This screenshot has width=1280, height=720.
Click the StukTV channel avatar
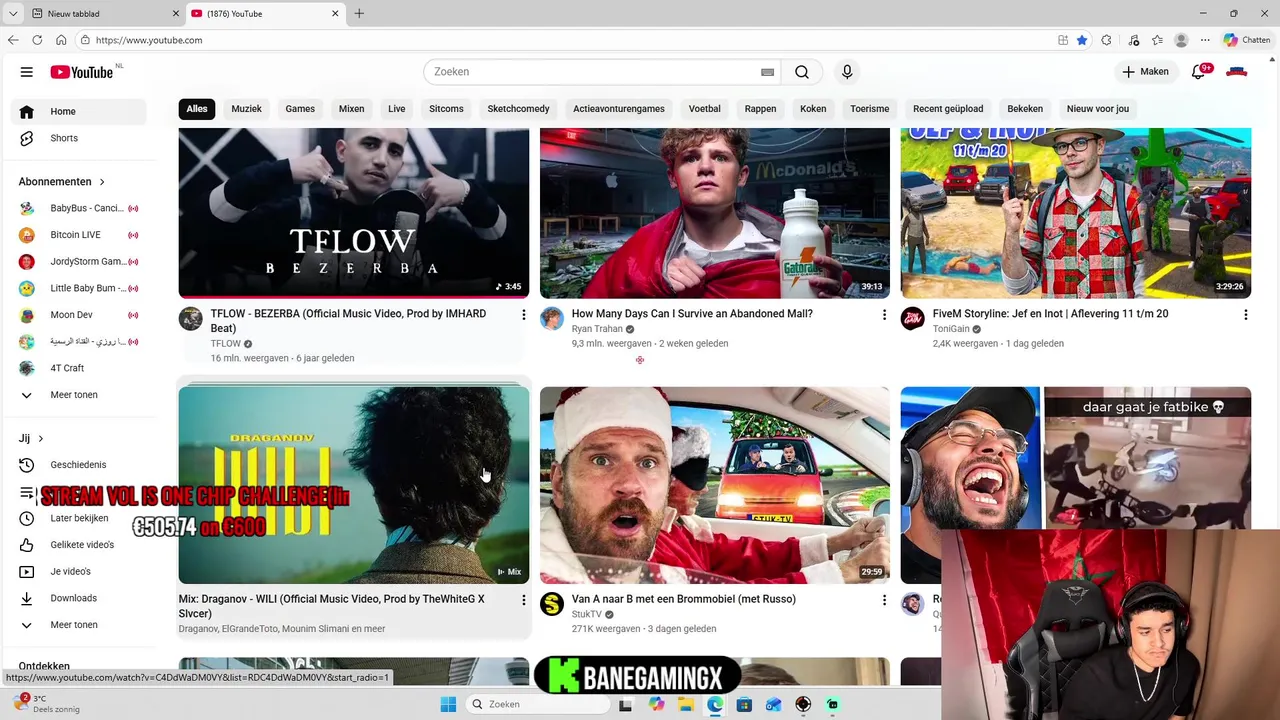coord(552,604)
